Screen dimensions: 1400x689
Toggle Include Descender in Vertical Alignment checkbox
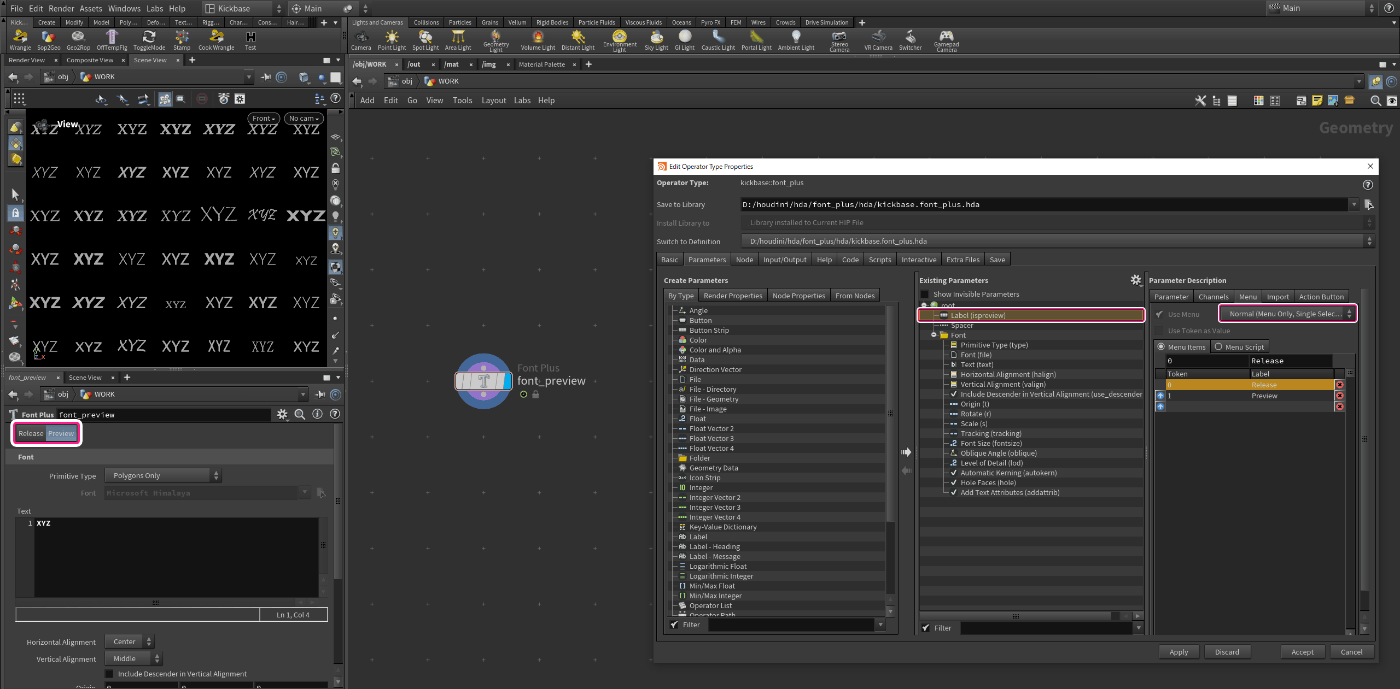(x=110, y=674)
